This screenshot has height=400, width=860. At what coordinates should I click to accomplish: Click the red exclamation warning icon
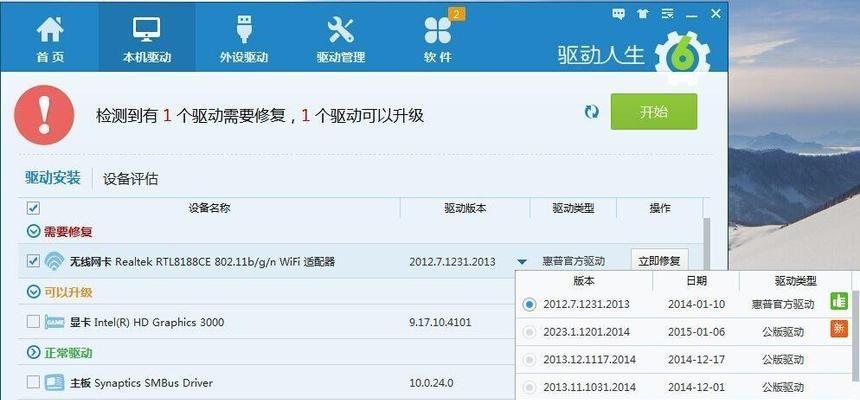tap(44, 115)
